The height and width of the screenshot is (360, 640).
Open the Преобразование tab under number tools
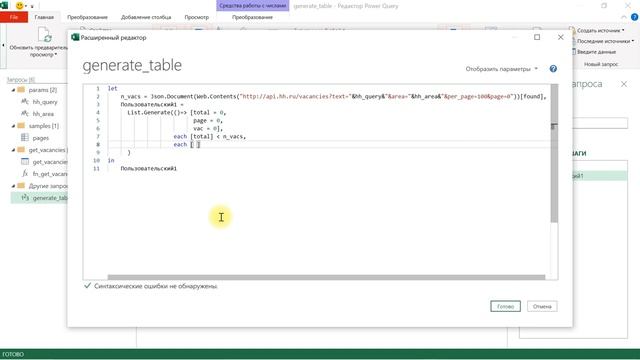[x=252, y=17]
